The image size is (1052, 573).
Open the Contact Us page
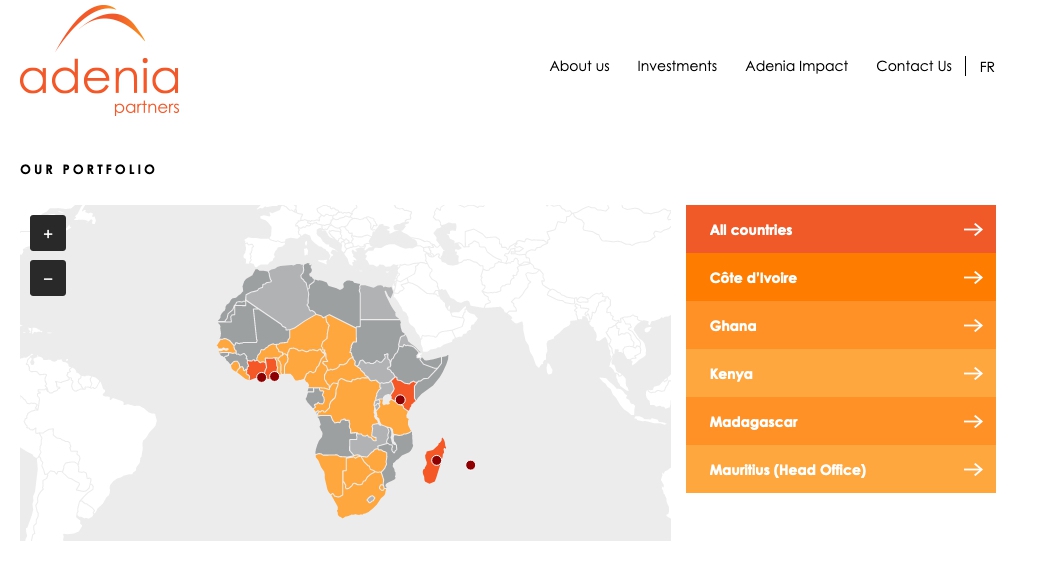(913, 66)
